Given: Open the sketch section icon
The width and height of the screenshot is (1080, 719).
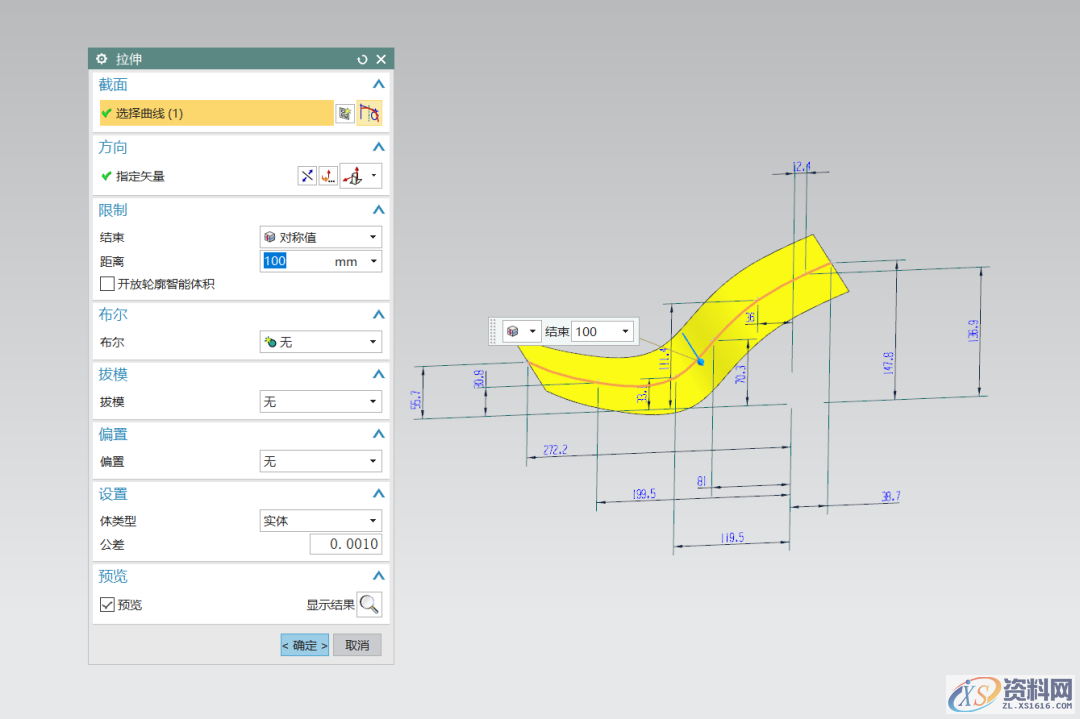Looking at the screenshot, I should [345, 114].
